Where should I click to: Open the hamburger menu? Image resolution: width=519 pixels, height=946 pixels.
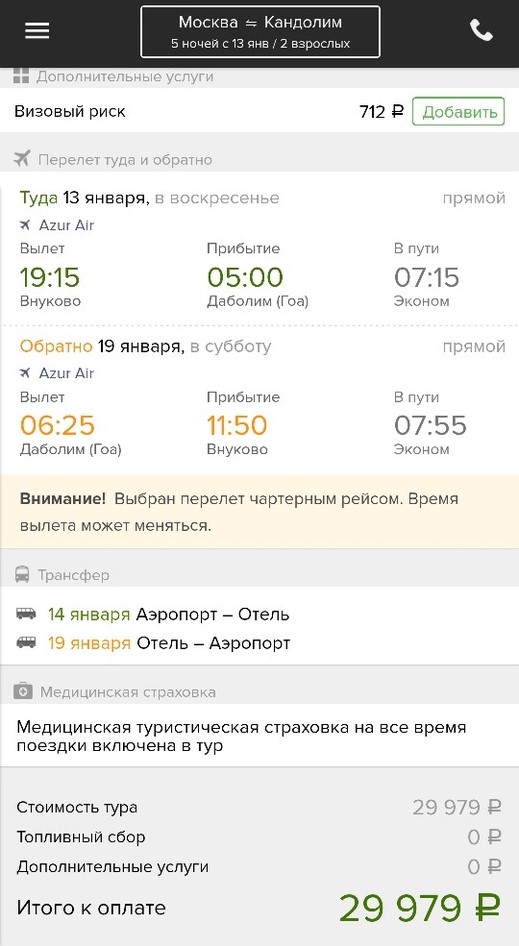pos(37,31)
